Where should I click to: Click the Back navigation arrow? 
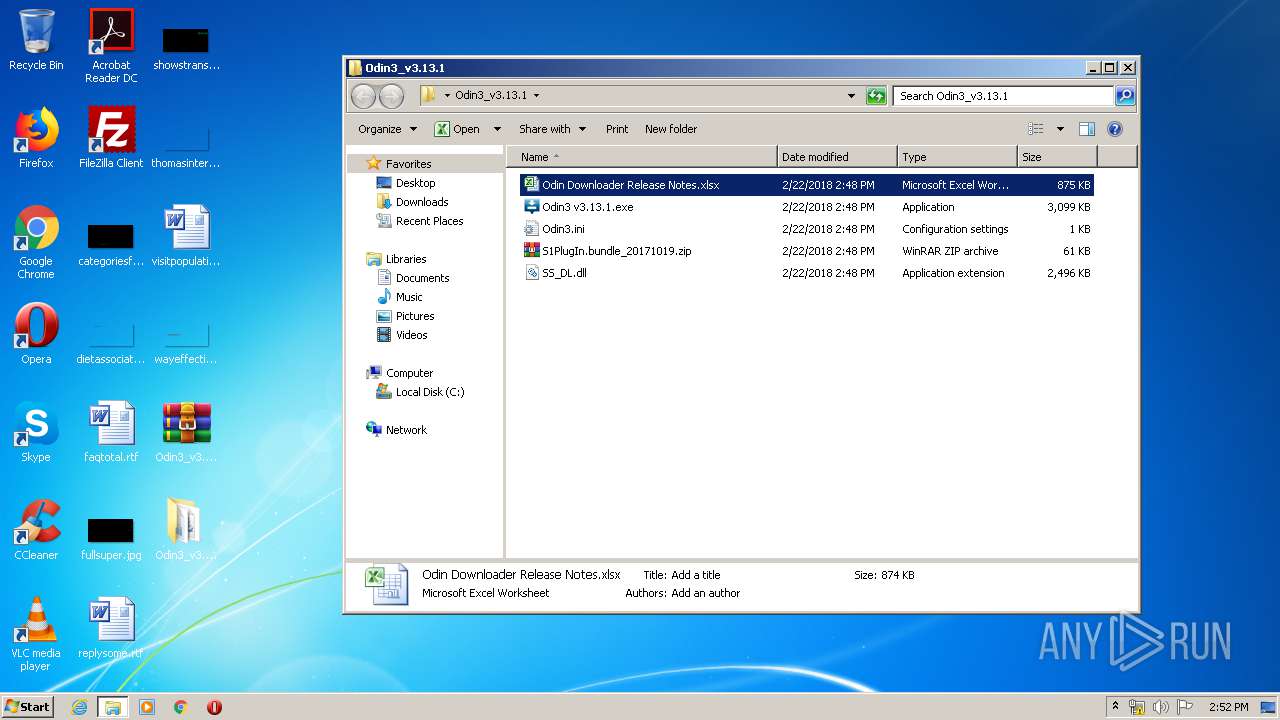click(363, 96)
